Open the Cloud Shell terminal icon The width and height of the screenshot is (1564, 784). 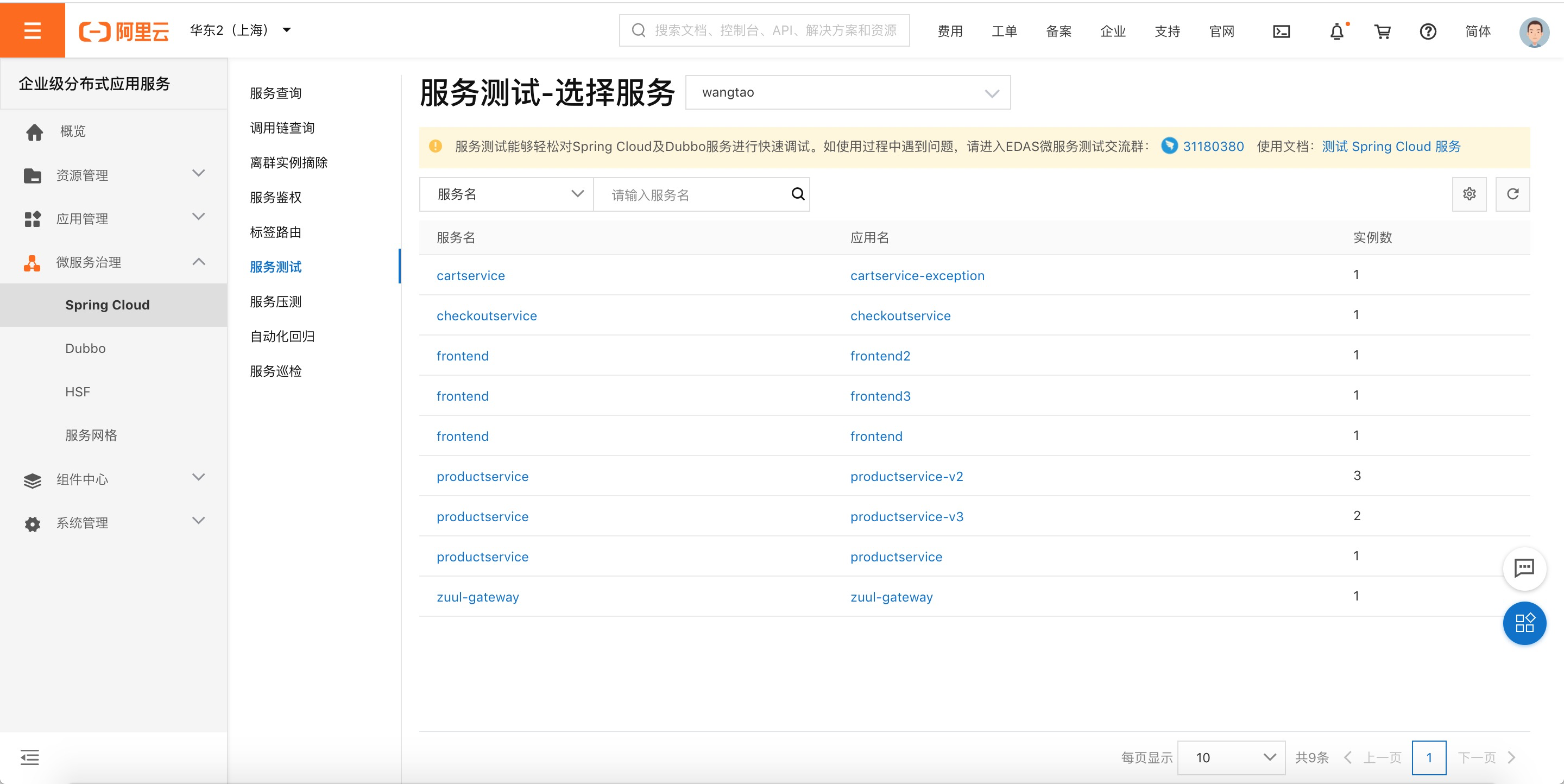coord(1281,31)
